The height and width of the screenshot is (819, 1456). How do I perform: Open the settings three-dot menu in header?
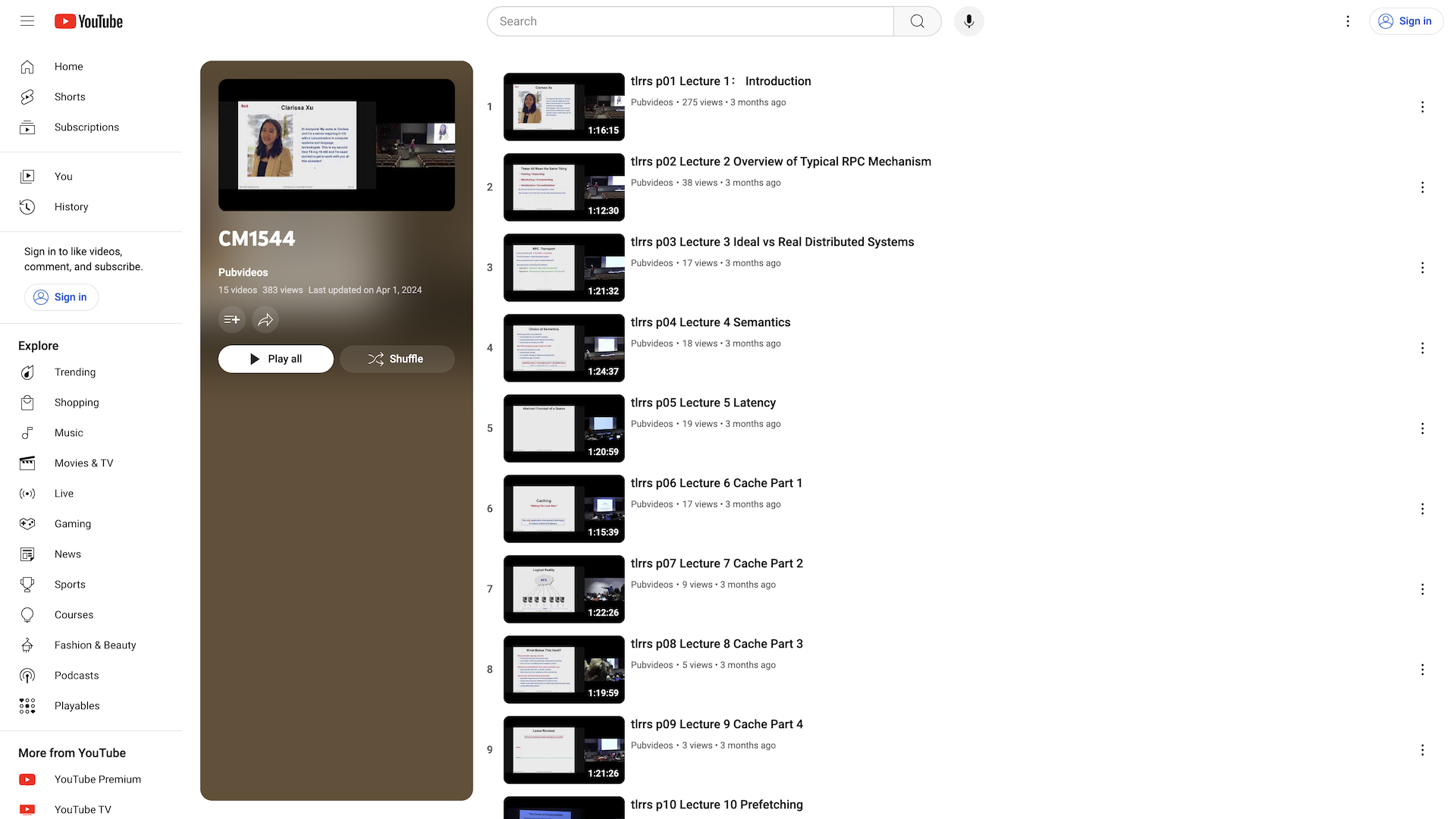pos(1348,21)
